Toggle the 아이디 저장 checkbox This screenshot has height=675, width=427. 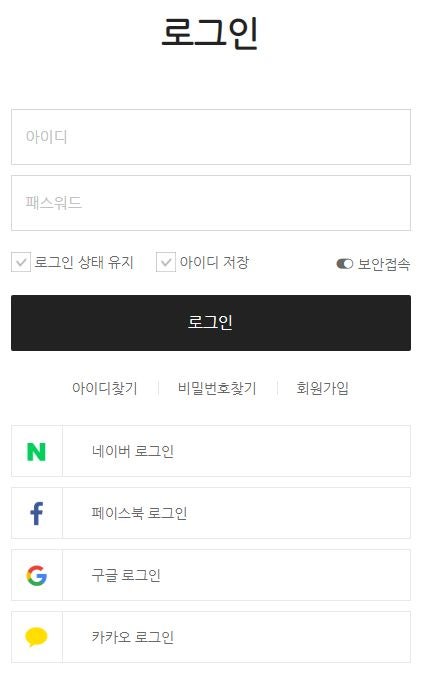click(x=166, y=262)
